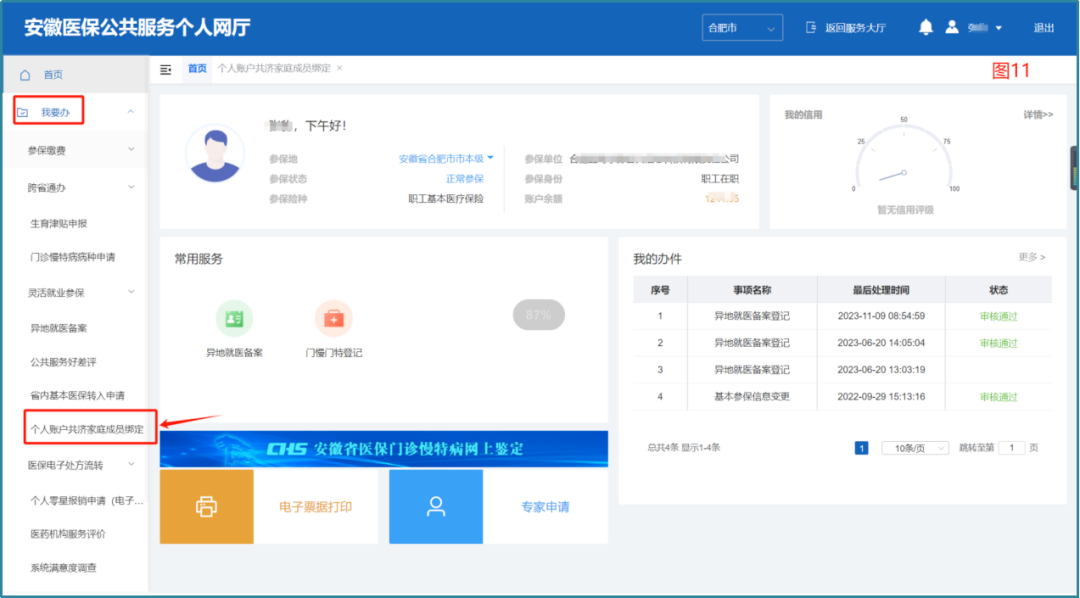
Task: Select 异地就医备案 in the sidebar menu
Action: pos(59,329)
